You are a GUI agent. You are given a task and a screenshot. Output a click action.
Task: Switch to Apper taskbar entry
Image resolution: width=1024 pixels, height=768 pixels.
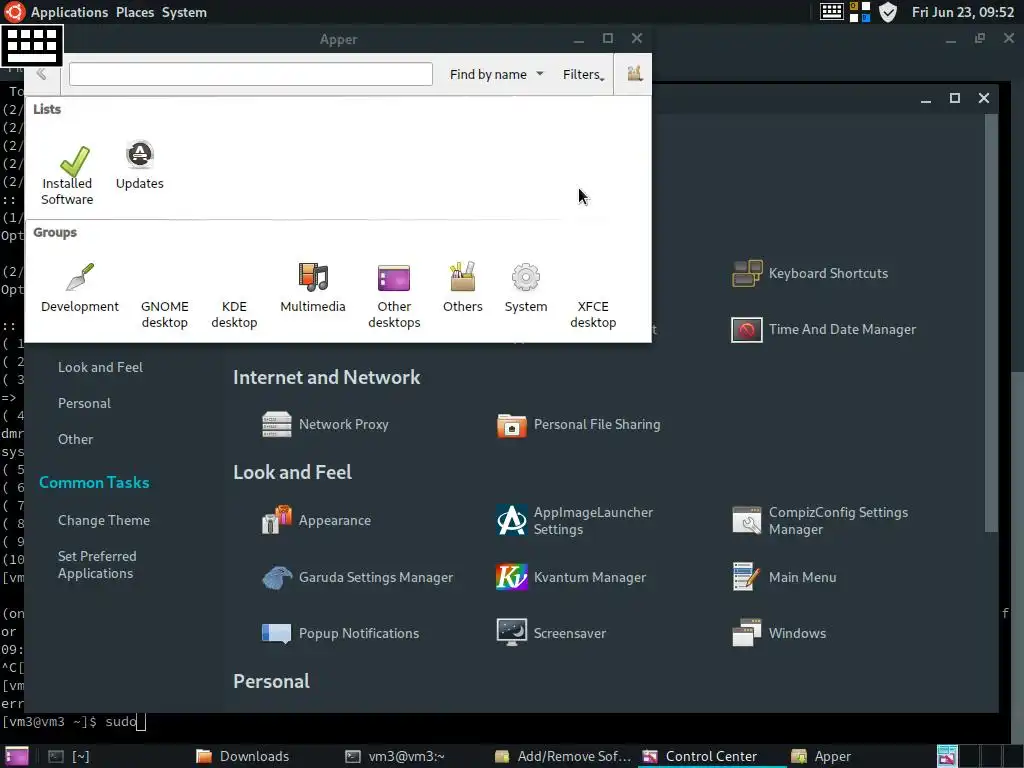(x=820, y=756)
